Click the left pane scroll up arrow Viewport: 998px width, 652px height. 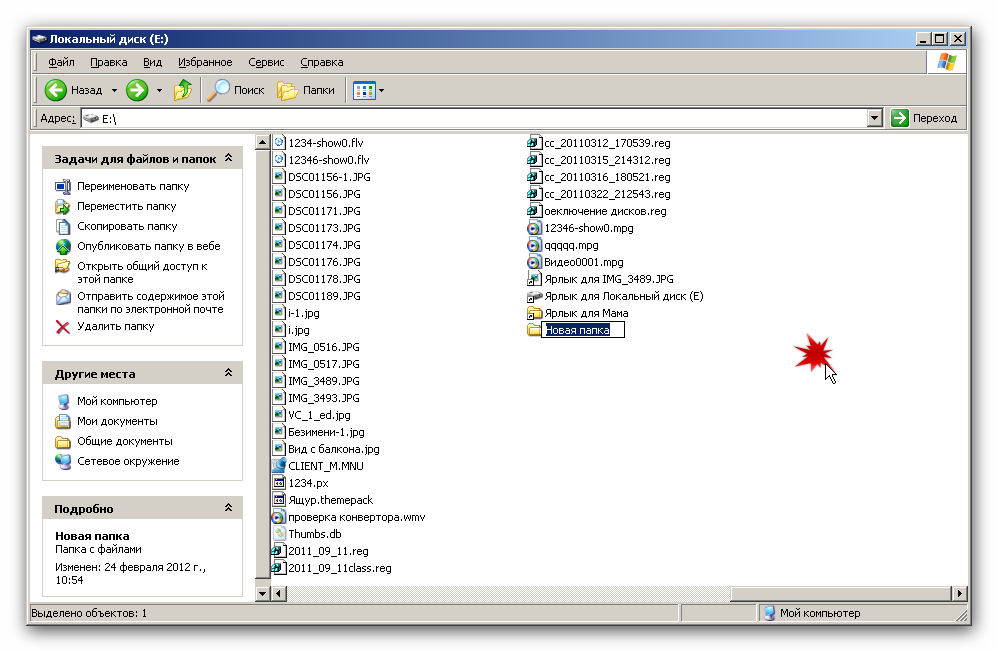coord(262,142)
